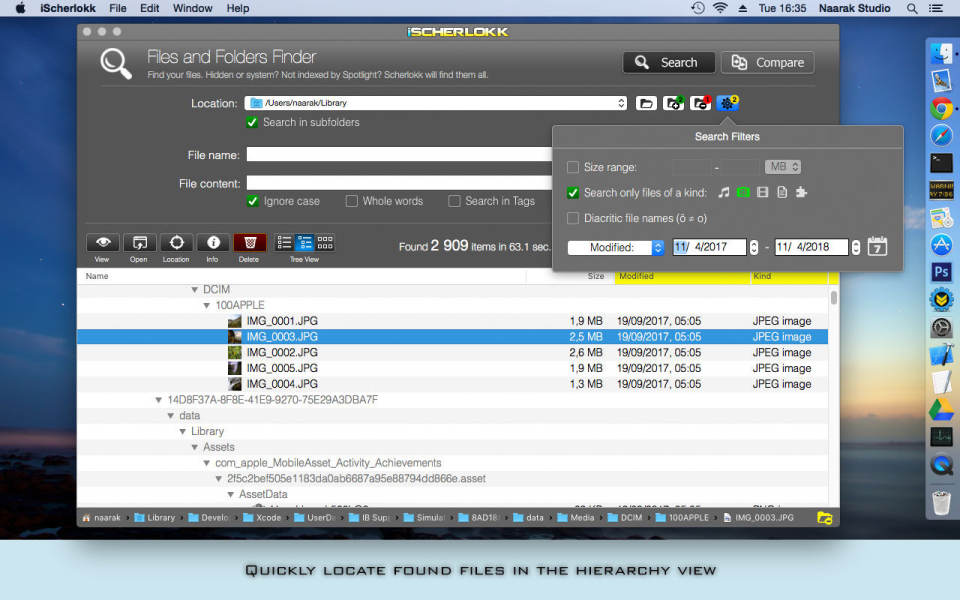Click the end date field 11/4/2018

pos(811,247)
